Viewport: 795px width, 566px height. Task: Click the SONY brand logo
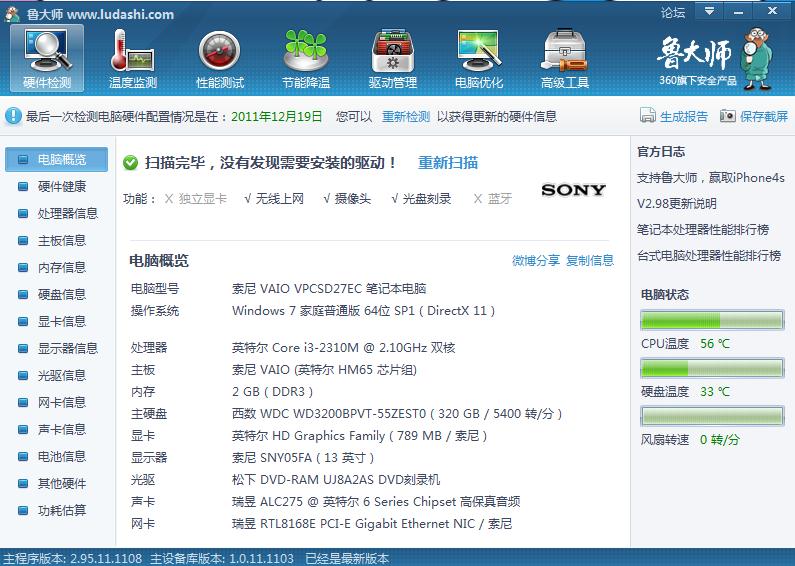[573, 190]
